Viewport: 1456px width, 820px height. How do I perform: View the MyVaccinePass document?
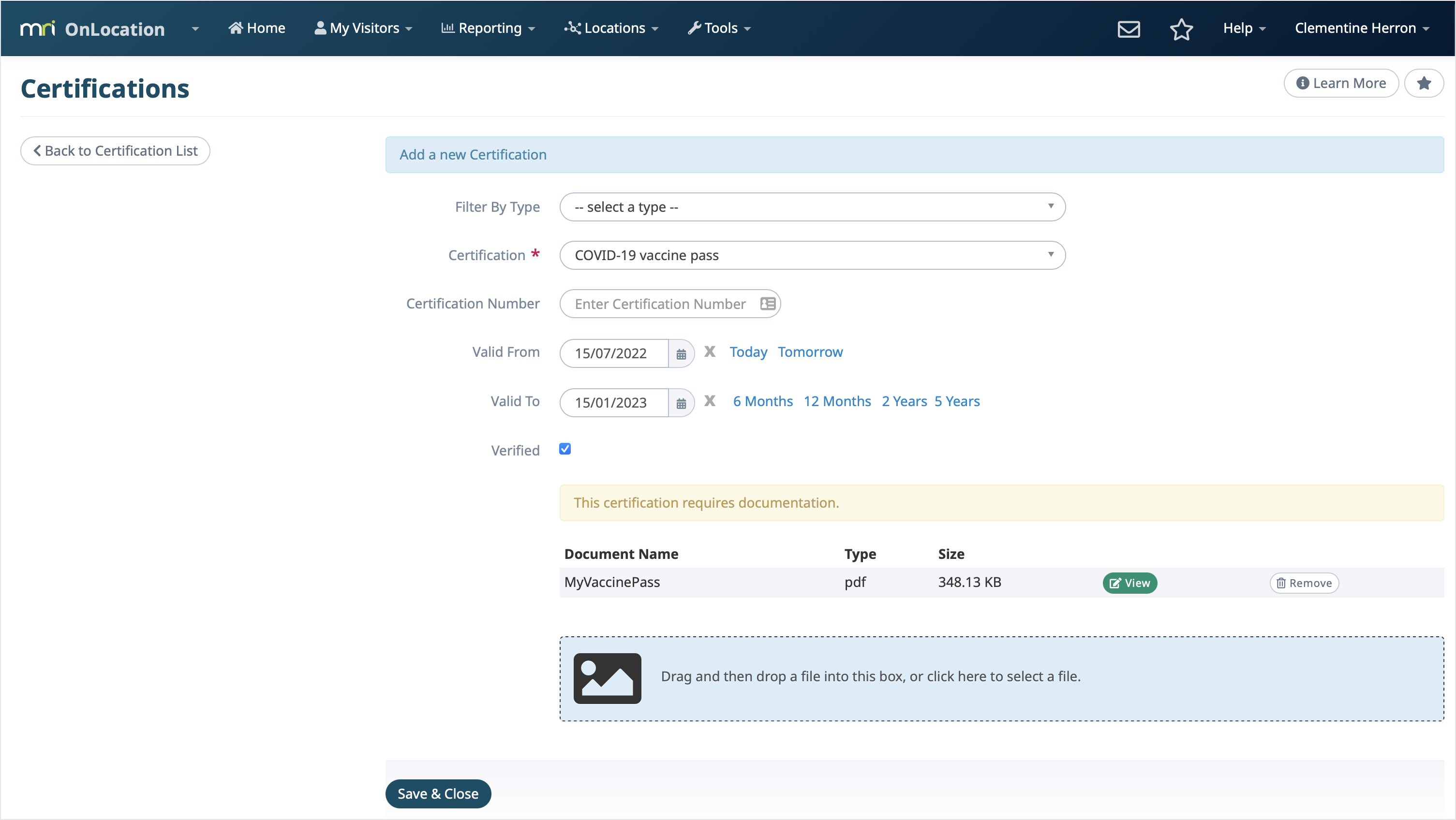[x=1129, y=583]
